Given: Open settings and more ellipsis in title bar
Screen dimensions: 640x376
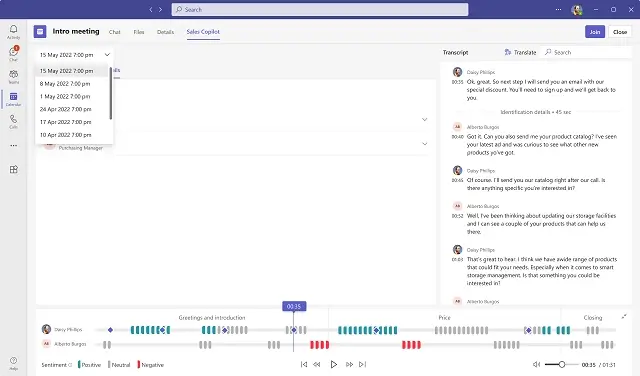Looking at the screenshot, I should (558, 9).
